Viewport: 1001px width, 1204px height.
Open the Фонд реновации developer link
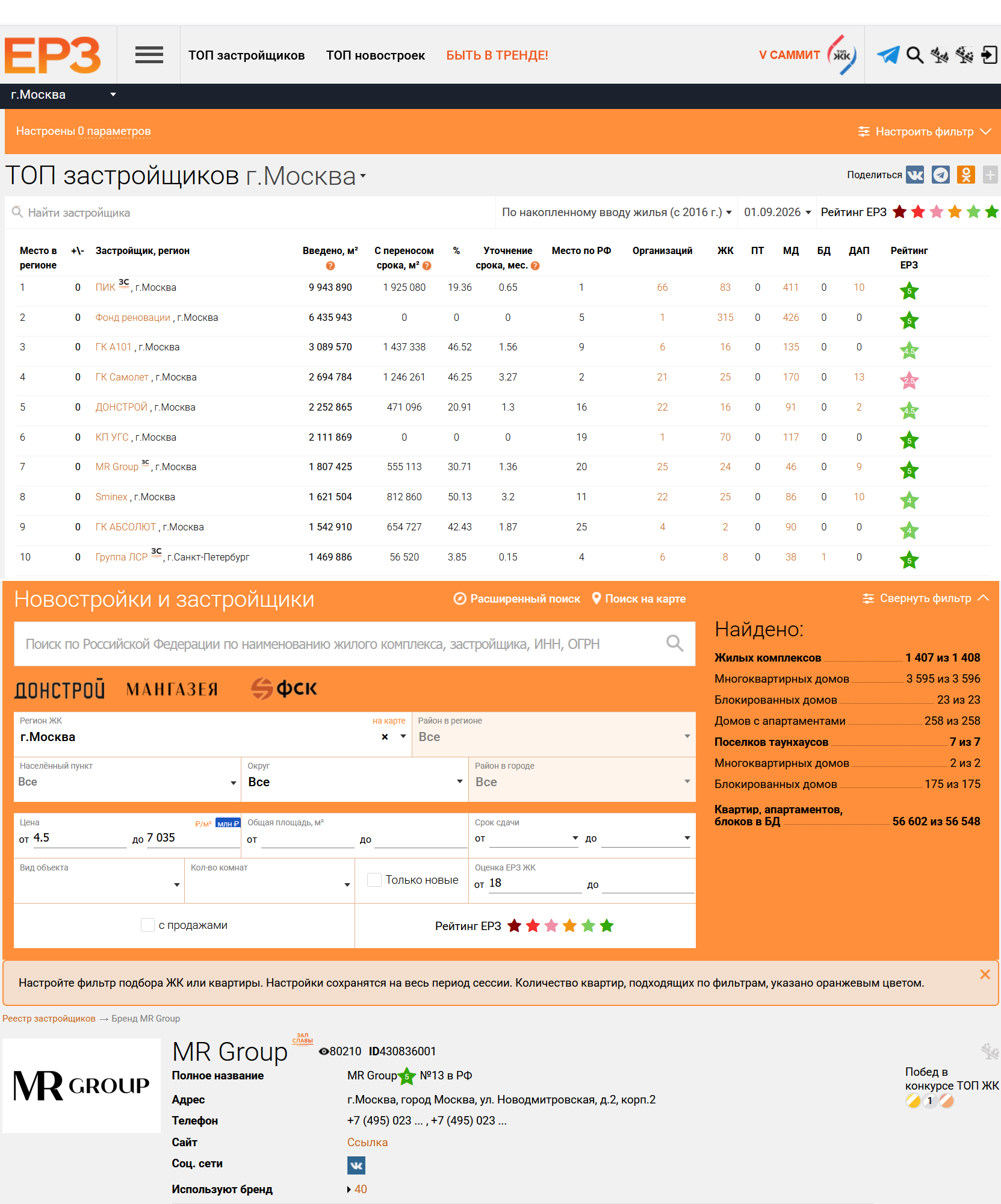pos(133,317)
